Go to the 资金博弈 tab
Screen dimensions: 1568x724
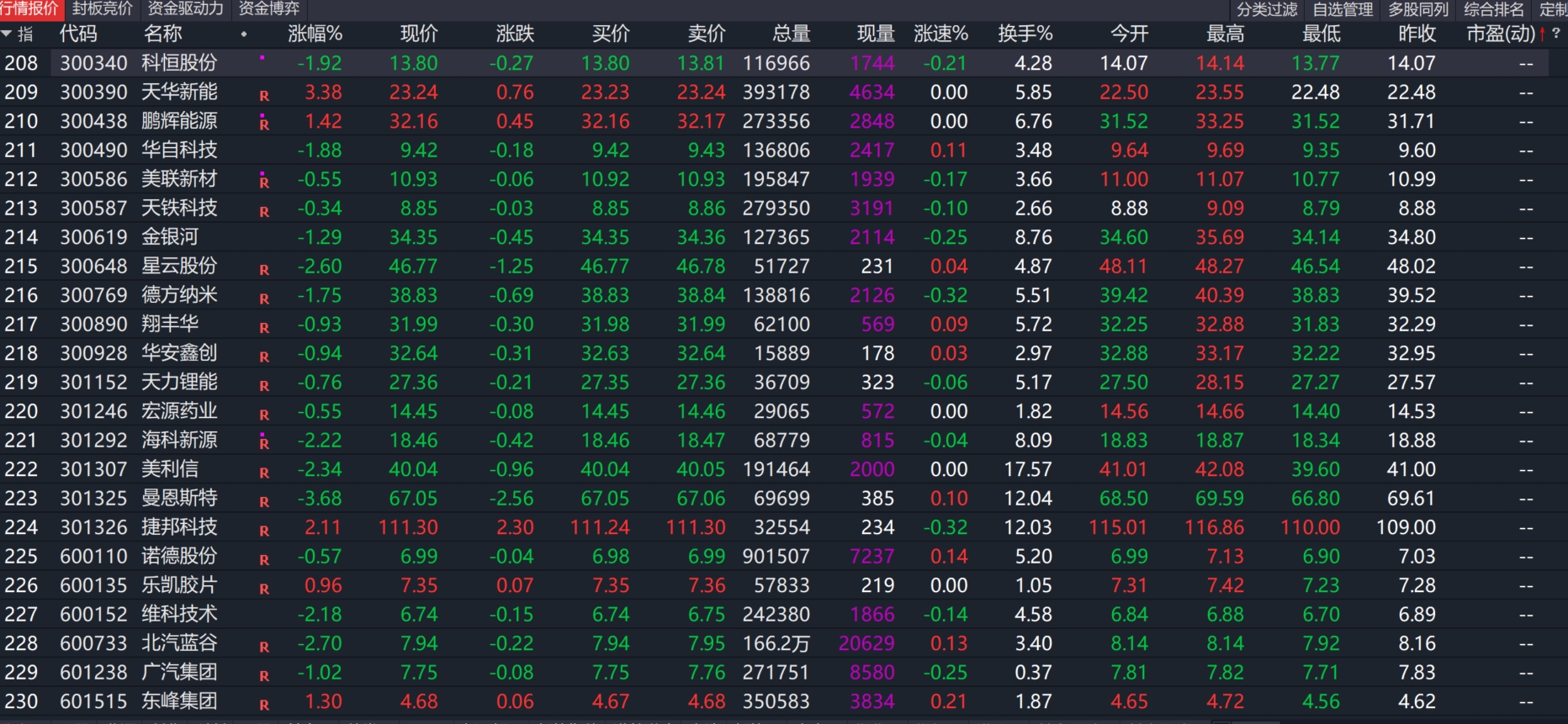tap(269, 9)
